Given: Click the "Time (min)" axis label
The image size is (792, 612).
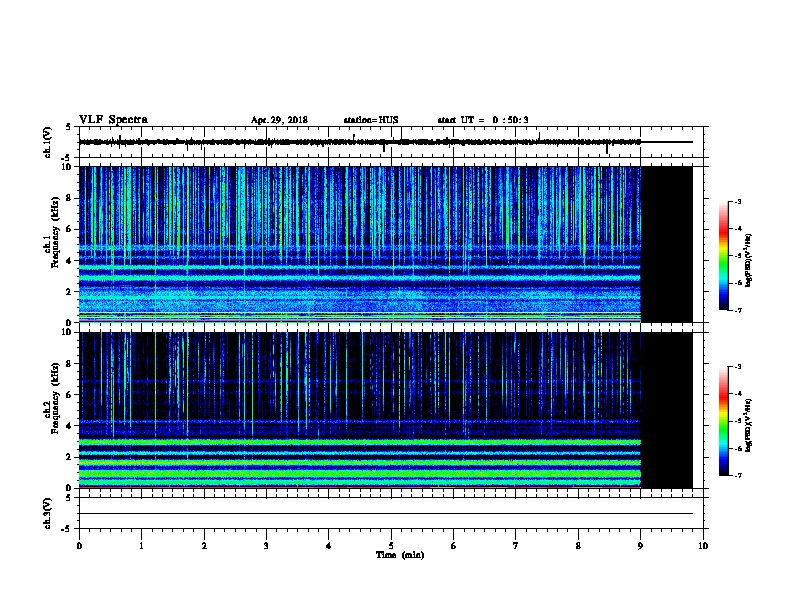Looking at the screenshot, I should click(x=400, y=555).
